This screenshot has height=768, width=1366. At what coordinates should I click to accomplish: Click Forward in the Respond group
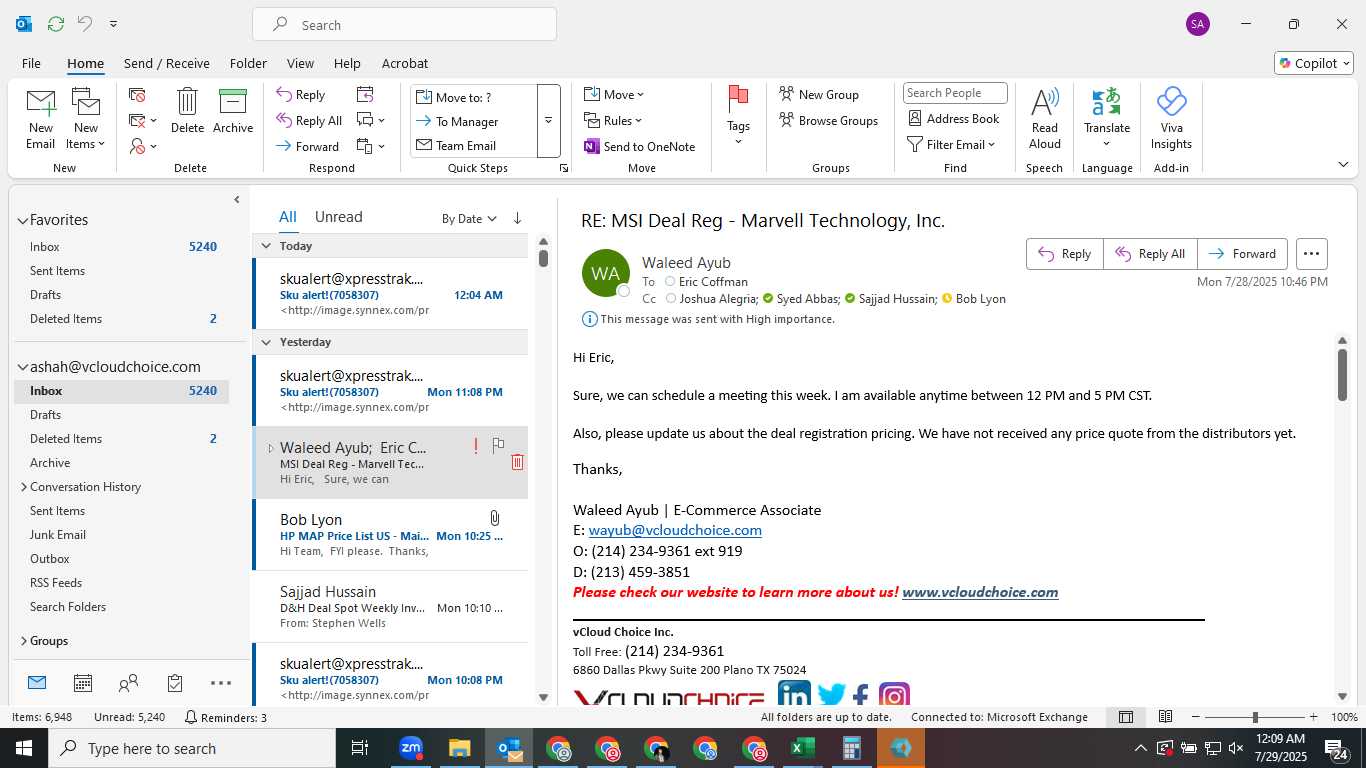pos(308,146)
